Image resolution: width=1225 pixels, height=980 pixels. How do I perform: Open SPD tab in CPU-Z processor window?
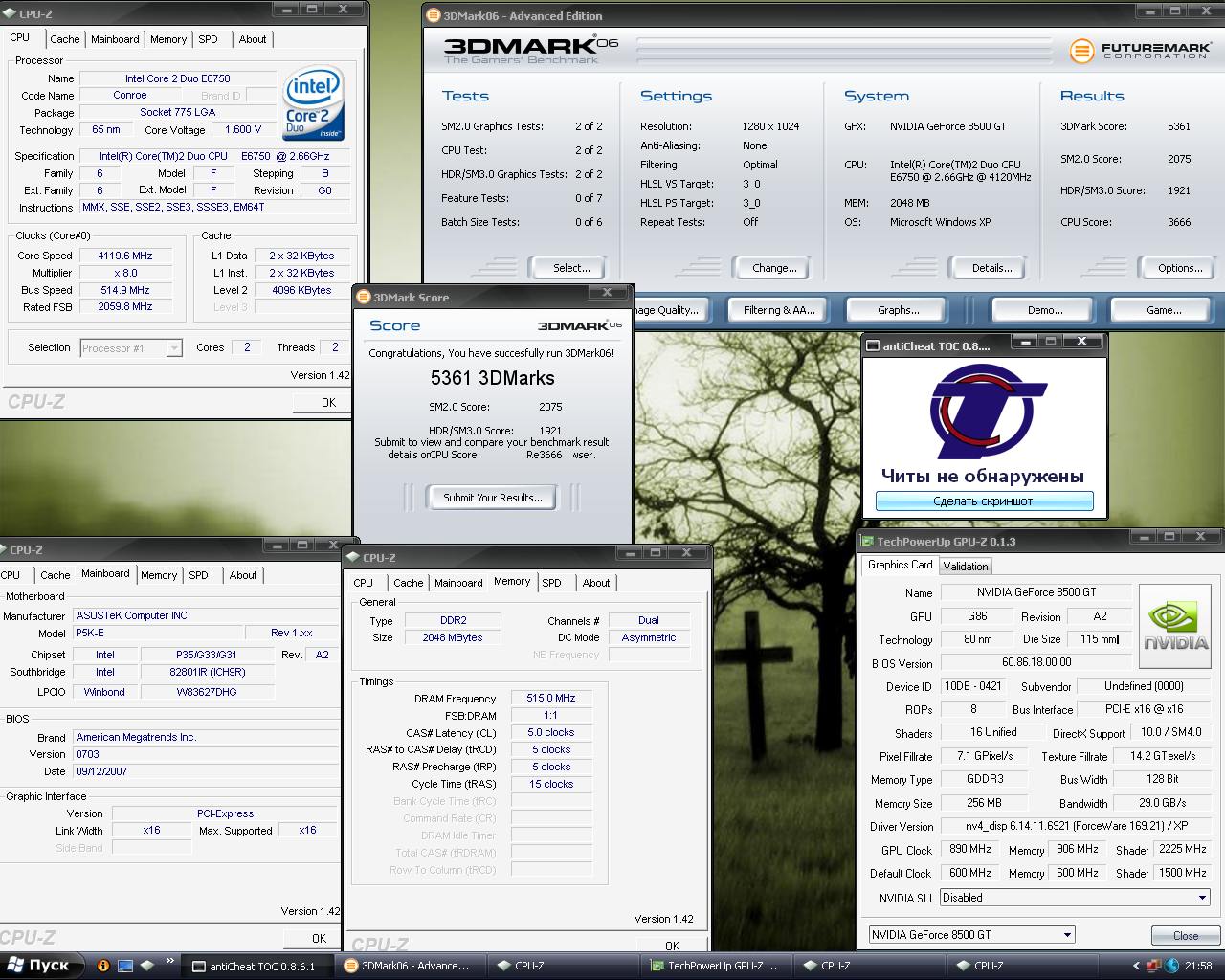pos(208,39)
